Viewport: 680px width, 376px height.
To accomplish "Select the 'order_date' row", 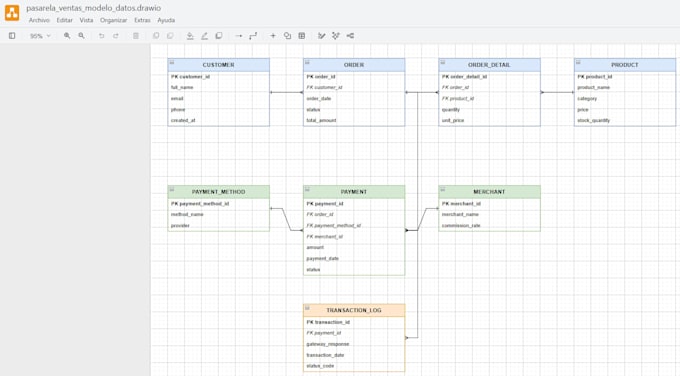I will tap(354, 98).
